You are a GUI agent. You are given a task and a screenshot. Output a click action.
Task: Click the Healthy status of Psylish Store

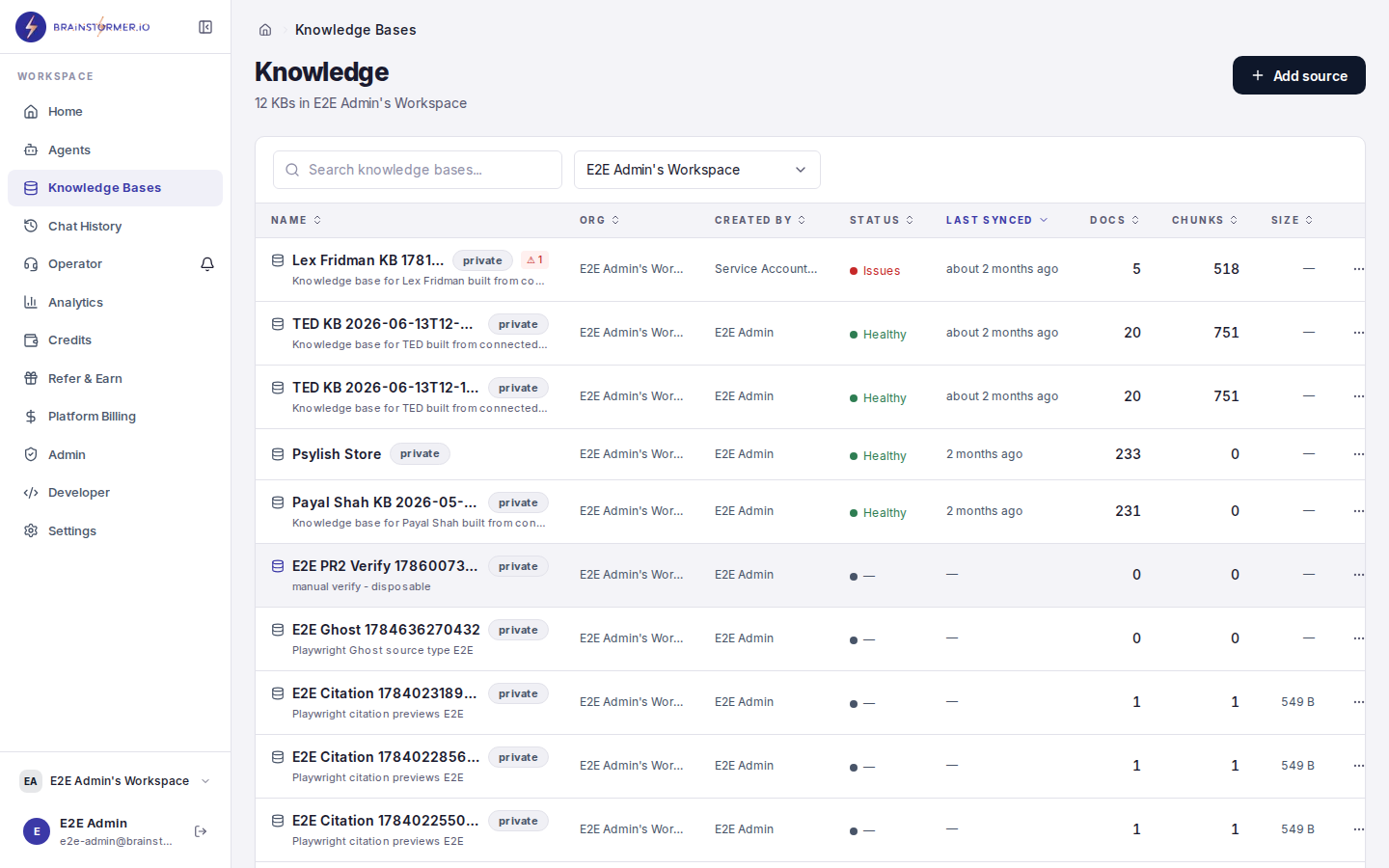click(878, 456)
